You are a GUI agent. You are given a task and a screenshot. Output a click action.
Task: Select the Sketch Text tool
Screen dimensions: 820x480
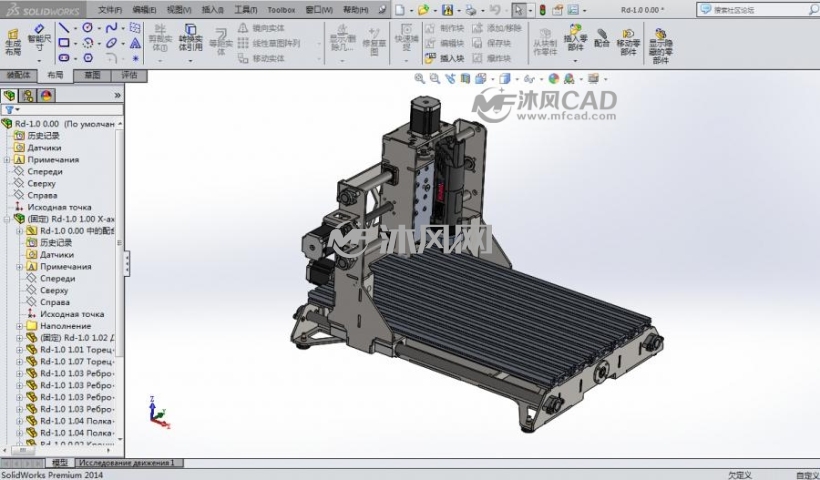click(135, 43)
